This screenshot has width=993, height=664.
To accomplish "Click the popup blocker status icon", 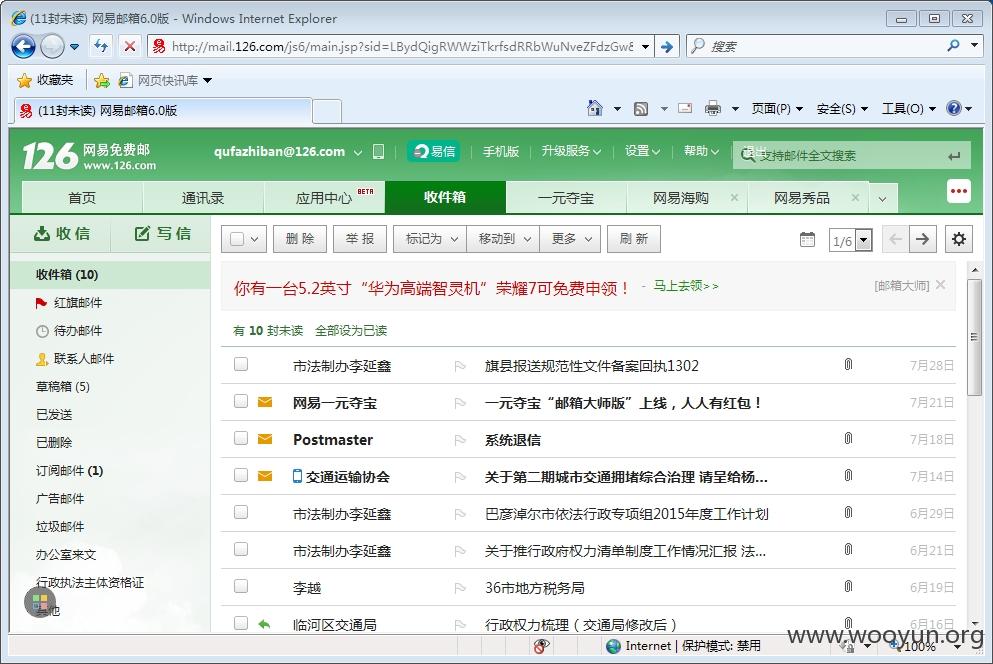I will point(541,646).
